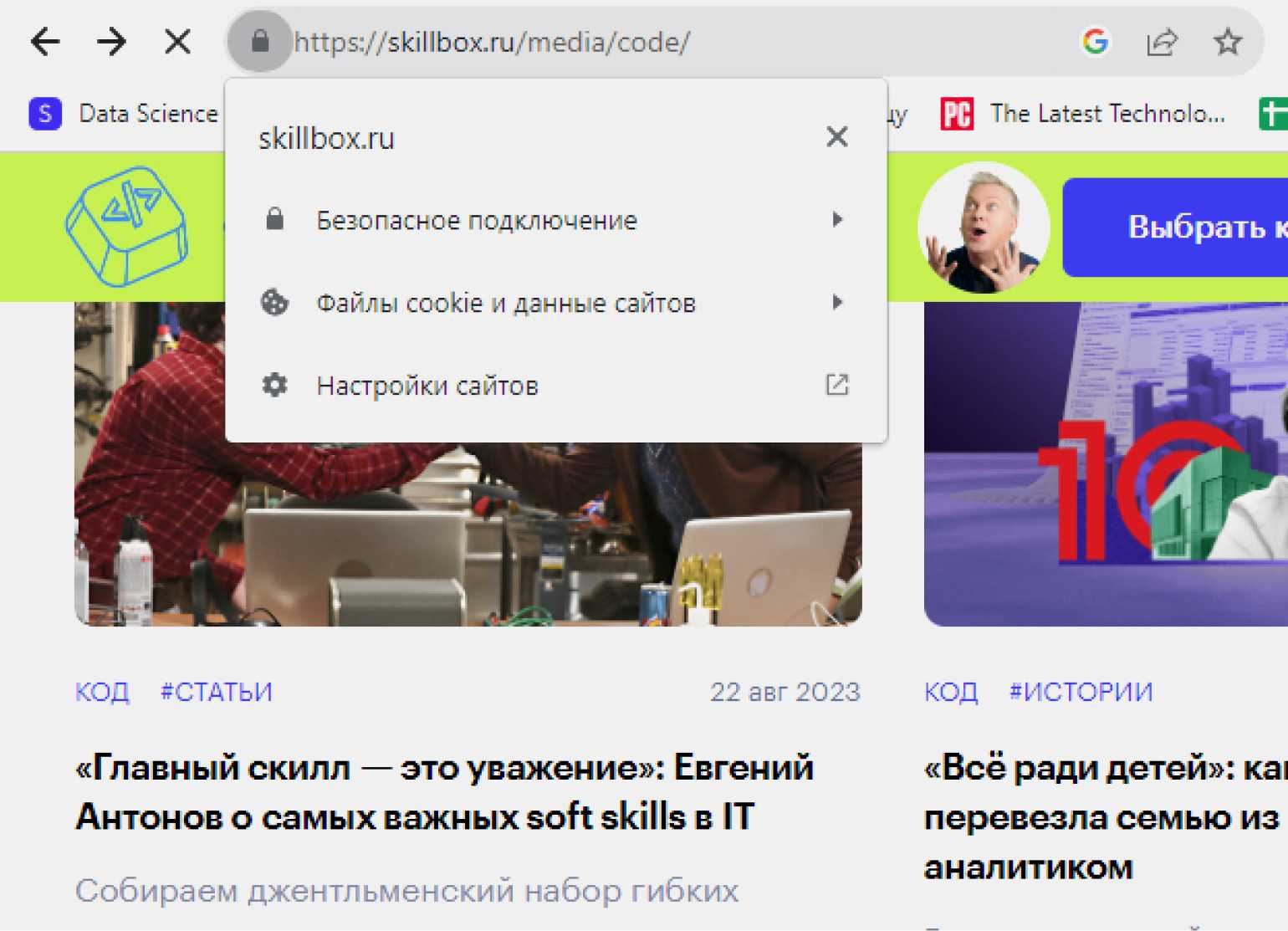Expand the Безопасное подключение submenu arrow

[837, 220]
